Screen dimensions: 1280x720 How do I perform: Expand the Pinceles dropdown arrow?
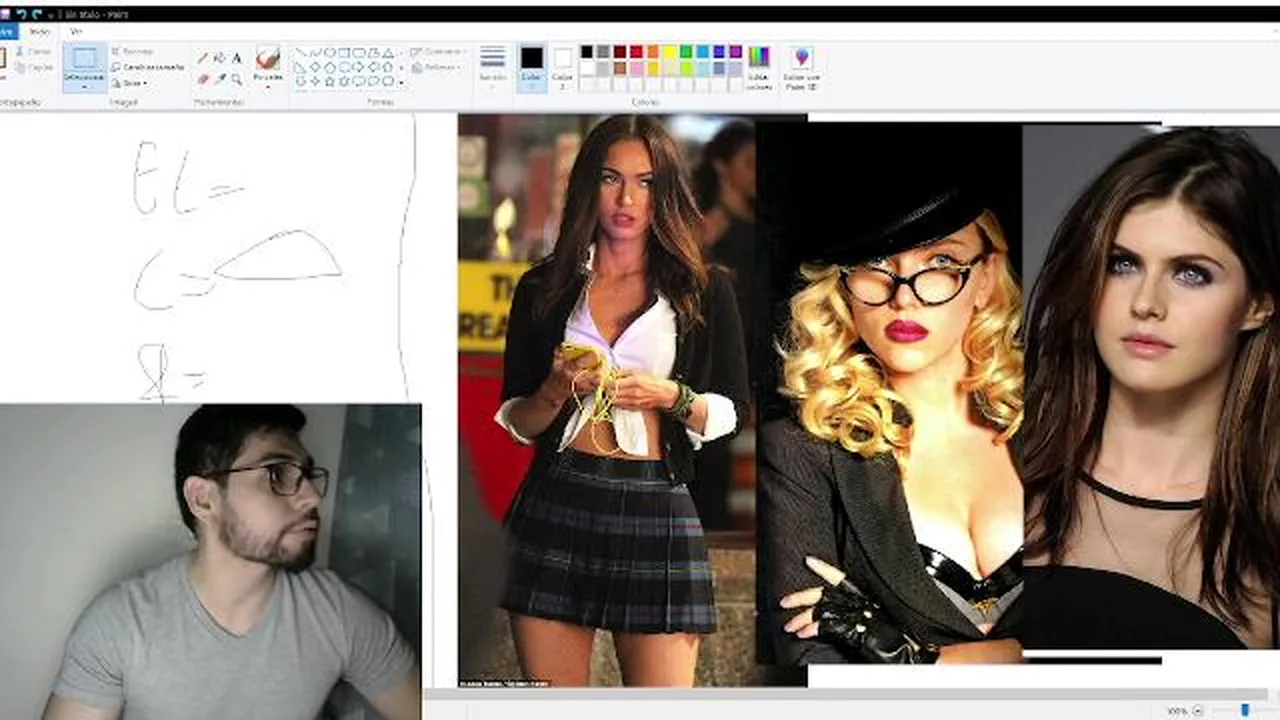[x=268, y=87]
